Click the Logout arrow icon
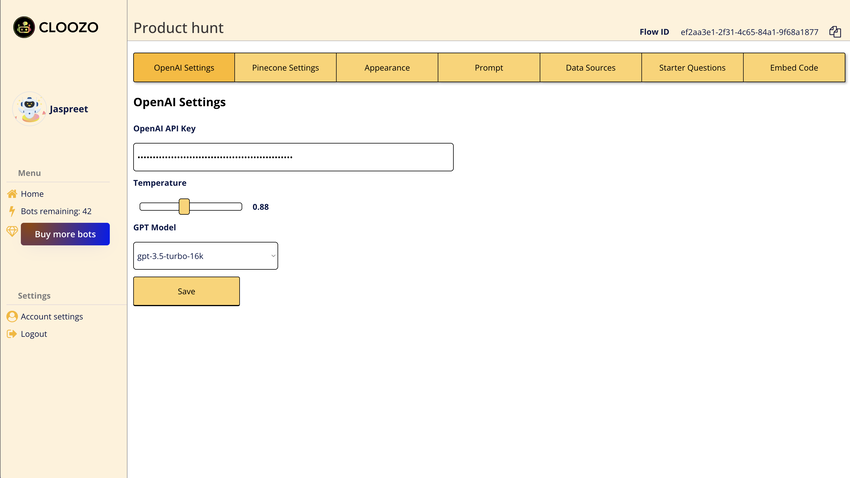 [12, 334]
